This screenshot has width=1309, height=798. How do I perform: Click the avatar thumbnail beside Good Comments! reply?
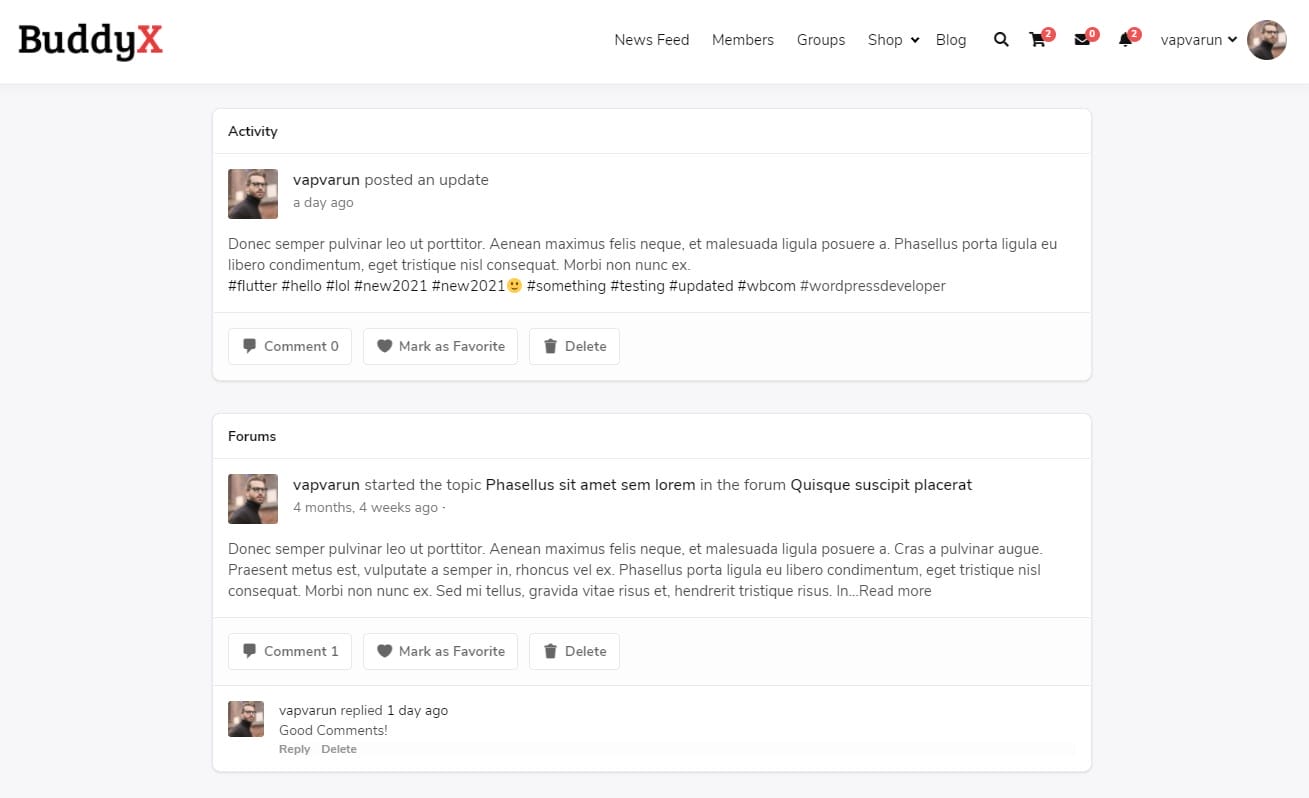pyautogui.click(x=246, y=719)
